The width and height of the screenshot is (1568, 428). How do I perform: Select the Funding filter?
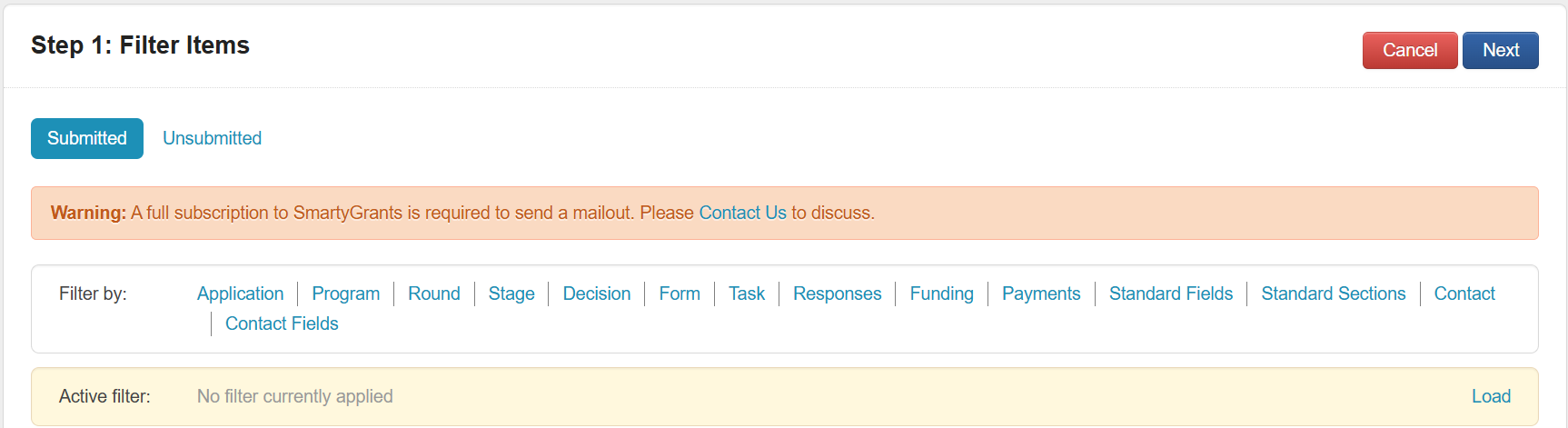point(941,294)
